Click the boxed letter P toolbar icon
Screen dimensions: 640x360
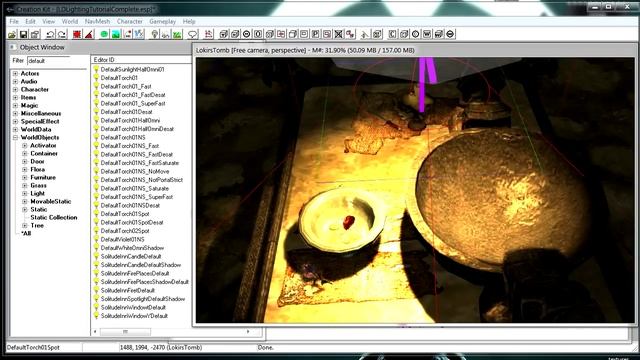click(316, 34)
